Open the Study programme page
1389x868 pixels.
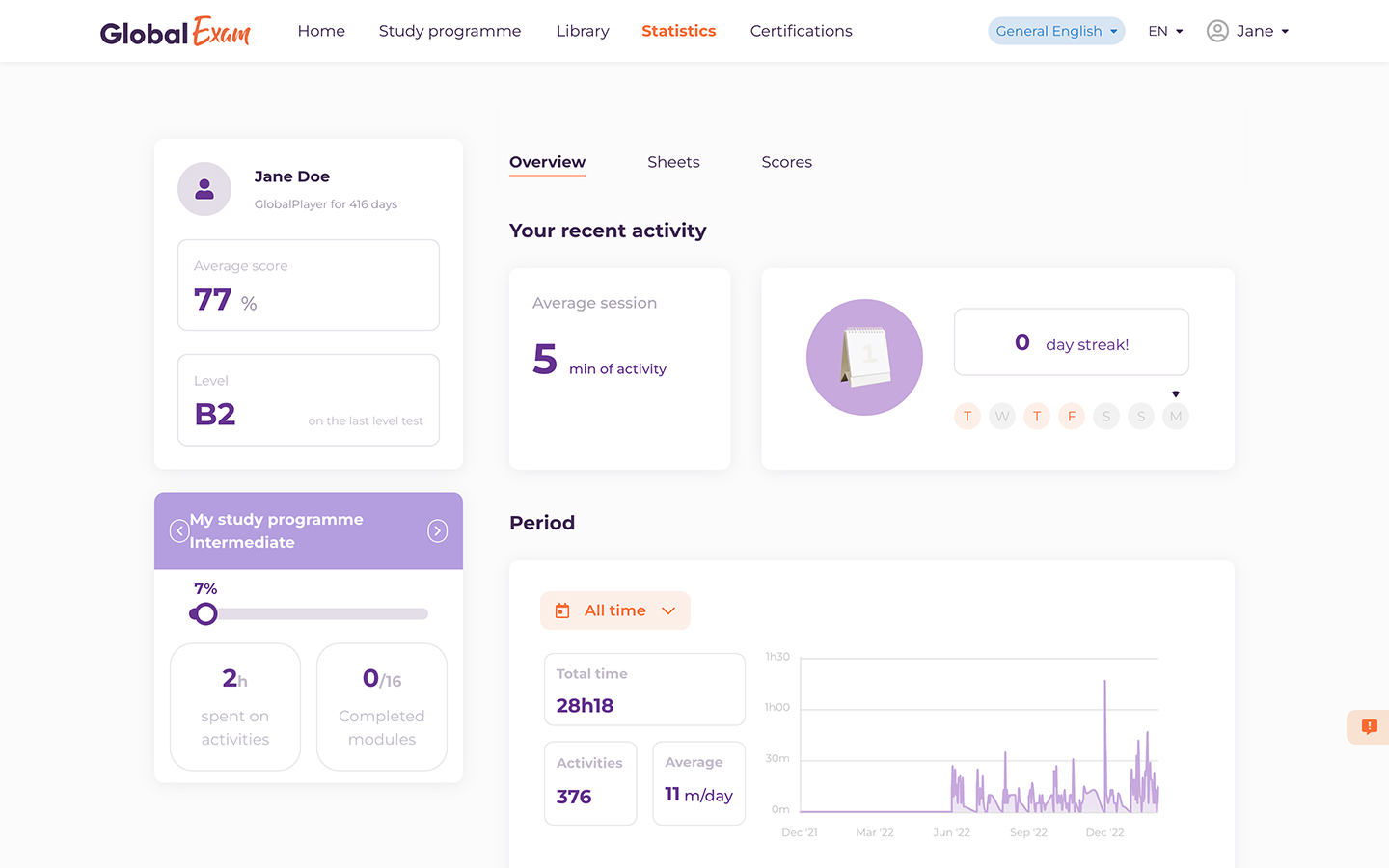pos(449,31)
